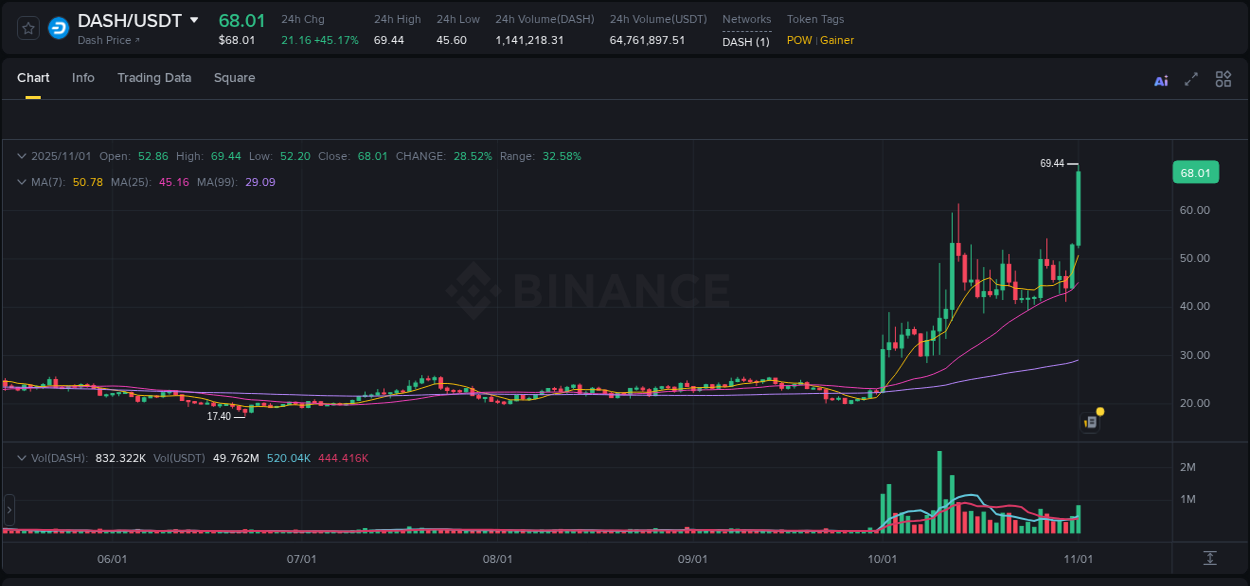Open the Binance AI assistant
Image resolution: width=1250 pixels, height=586 pixels.
point(1161,78)
